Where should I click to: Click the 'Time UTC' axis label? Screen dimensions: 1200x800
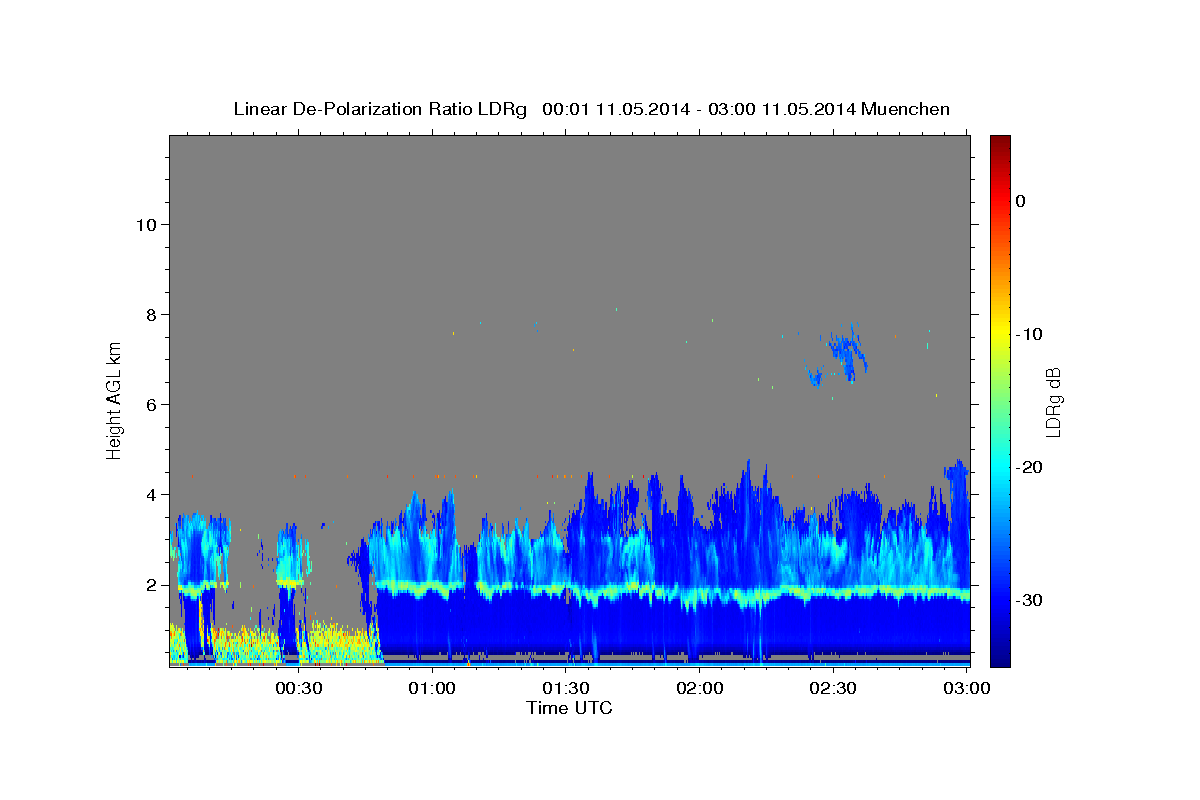coord(569,708)
